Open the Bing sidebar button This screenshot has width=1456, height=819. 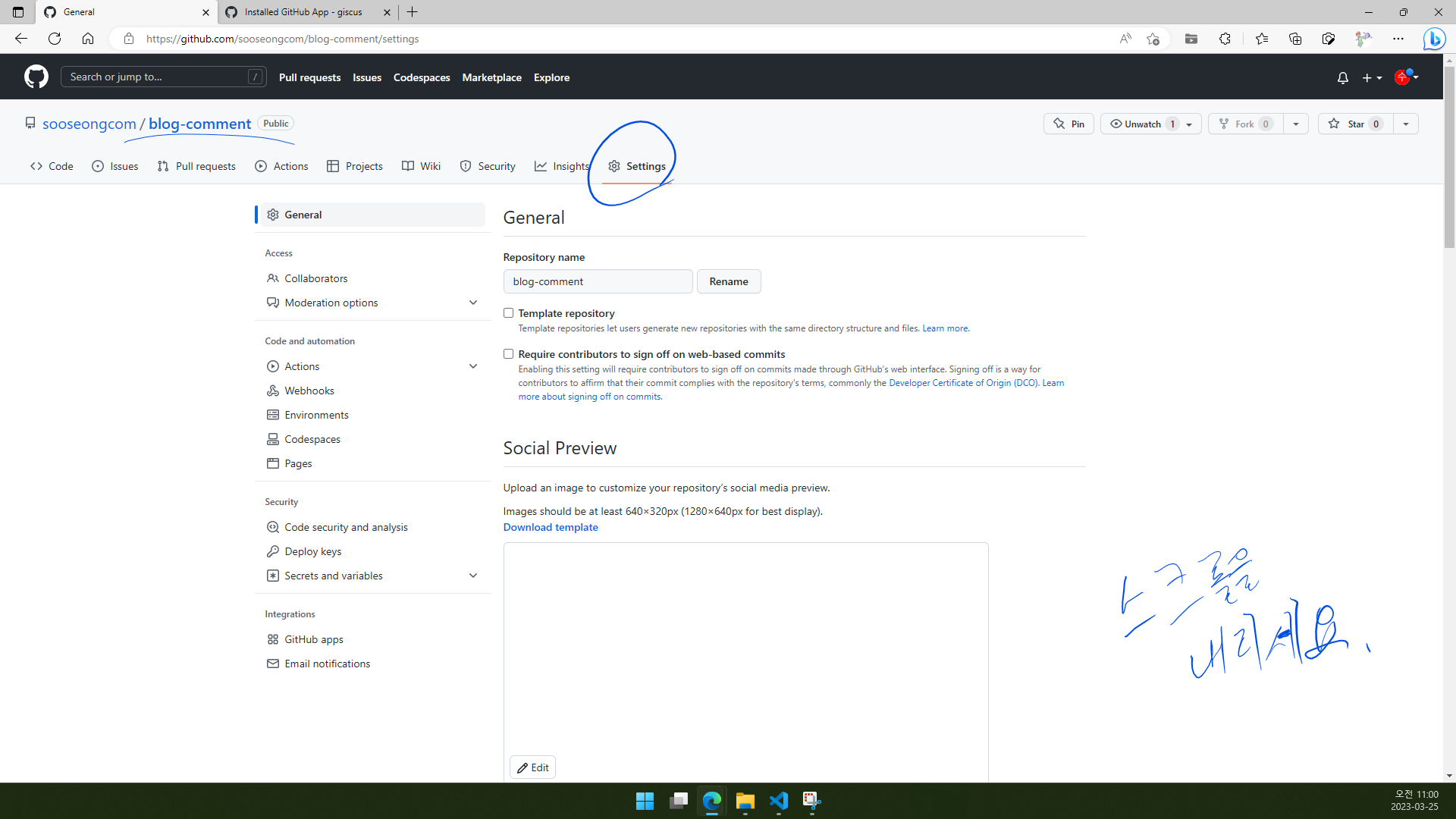tap(1433, 39)
